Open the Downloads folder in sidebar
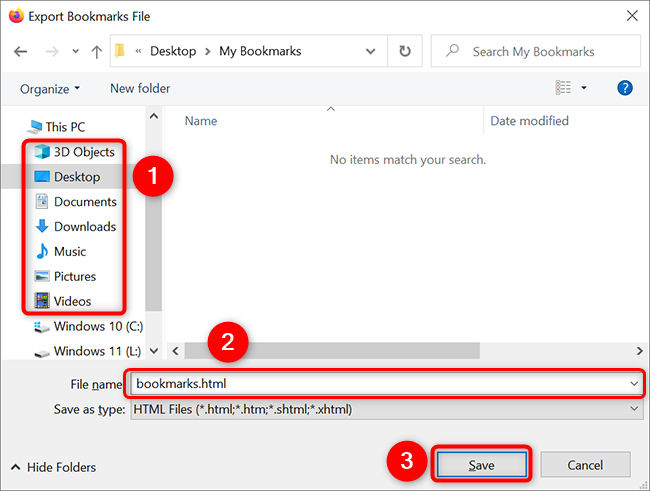 coord(84,226)
